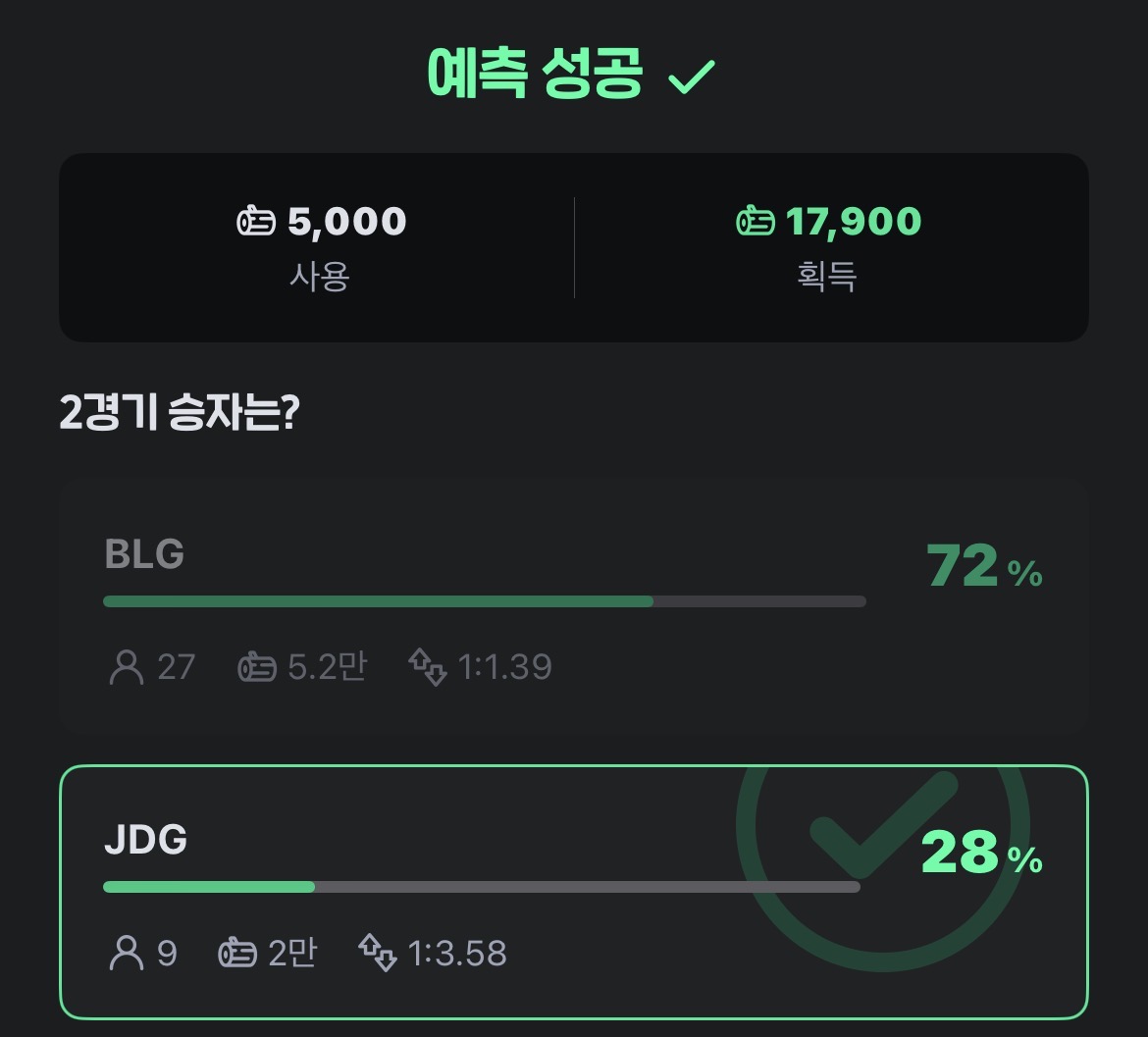Click the participants icon in the JDG row
Screen dimensions: 1148x1037
(x=126, y=953)
